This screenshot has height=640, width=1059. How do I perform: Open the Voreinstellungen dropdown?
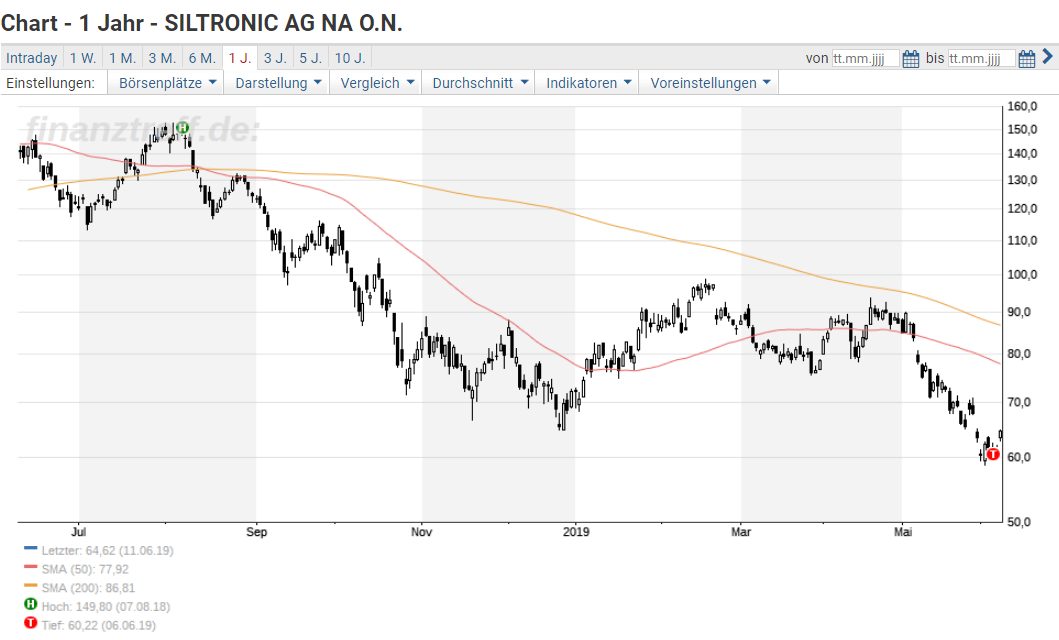[x=710, y=83]
